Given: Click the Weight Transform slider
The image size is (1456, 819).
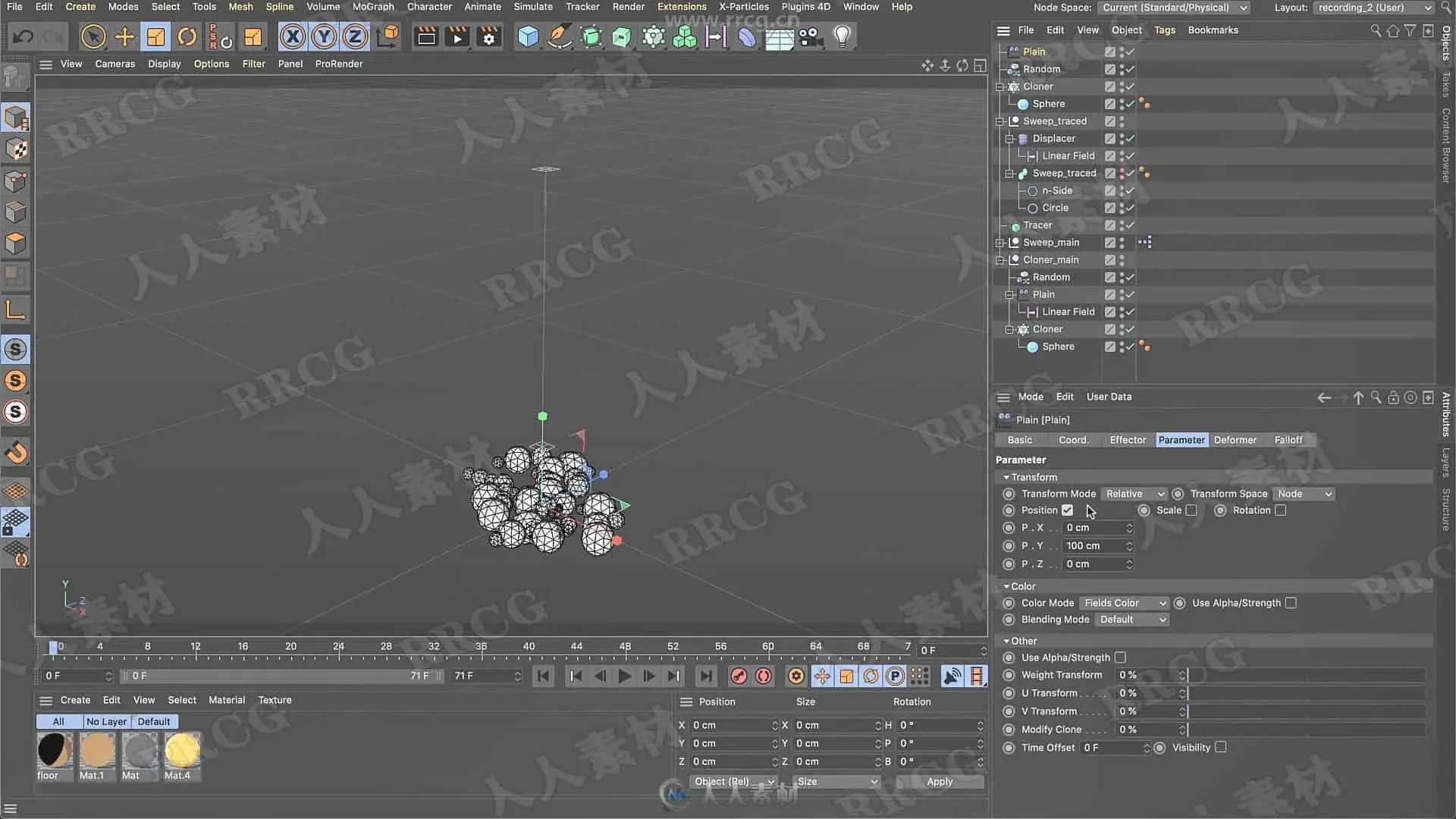Looking at the screenshot, I should click(x=1307, y=675).
